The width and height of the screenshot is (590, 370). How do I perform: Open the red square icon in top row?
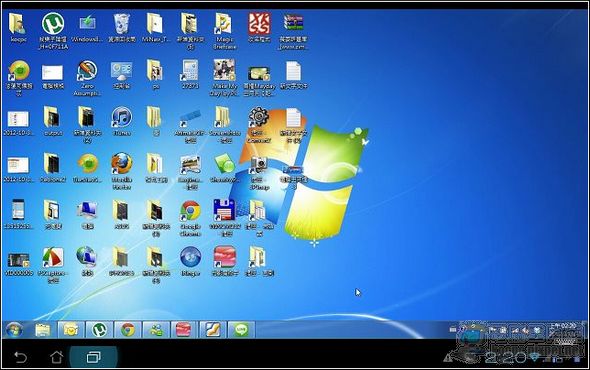point(259,24)
